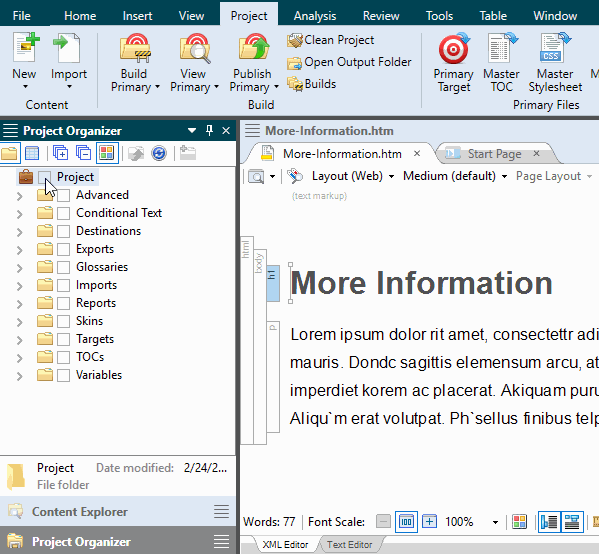This screenshot has height=554, width=599.
Task: Check the Targets folder checkbox
Action: [63, 339]
